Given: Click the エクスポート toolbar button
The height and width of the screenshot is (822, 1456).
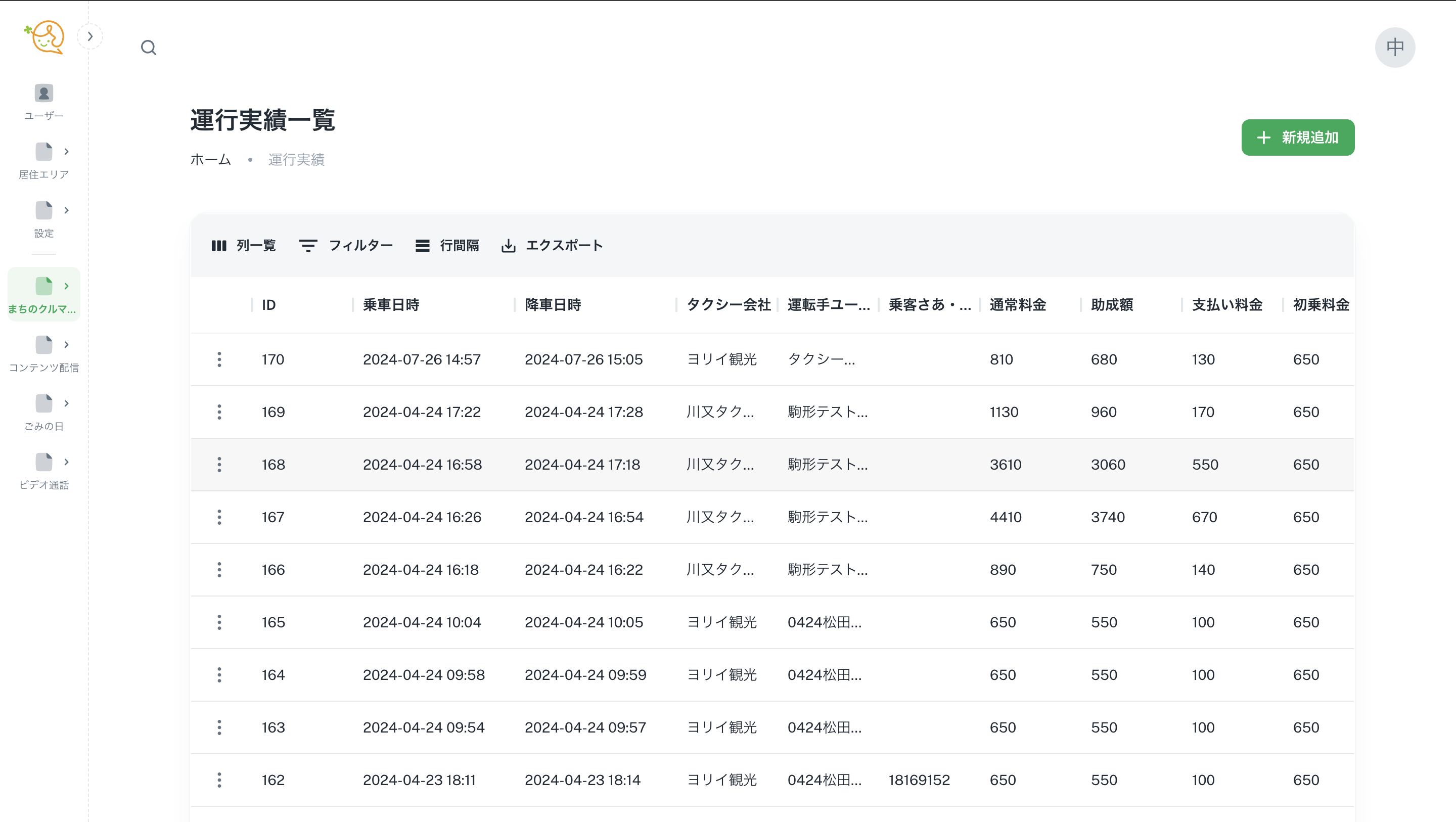Looking at the screenshot, I should pyautogui.click(x=552, y=245).
